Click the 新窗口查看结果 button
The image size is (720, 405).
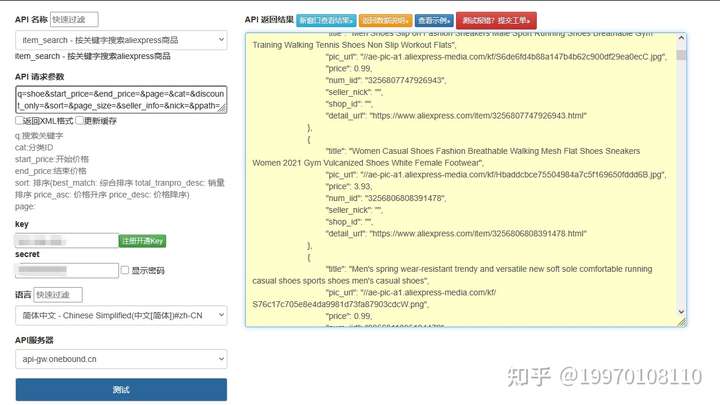click(326, 20)
